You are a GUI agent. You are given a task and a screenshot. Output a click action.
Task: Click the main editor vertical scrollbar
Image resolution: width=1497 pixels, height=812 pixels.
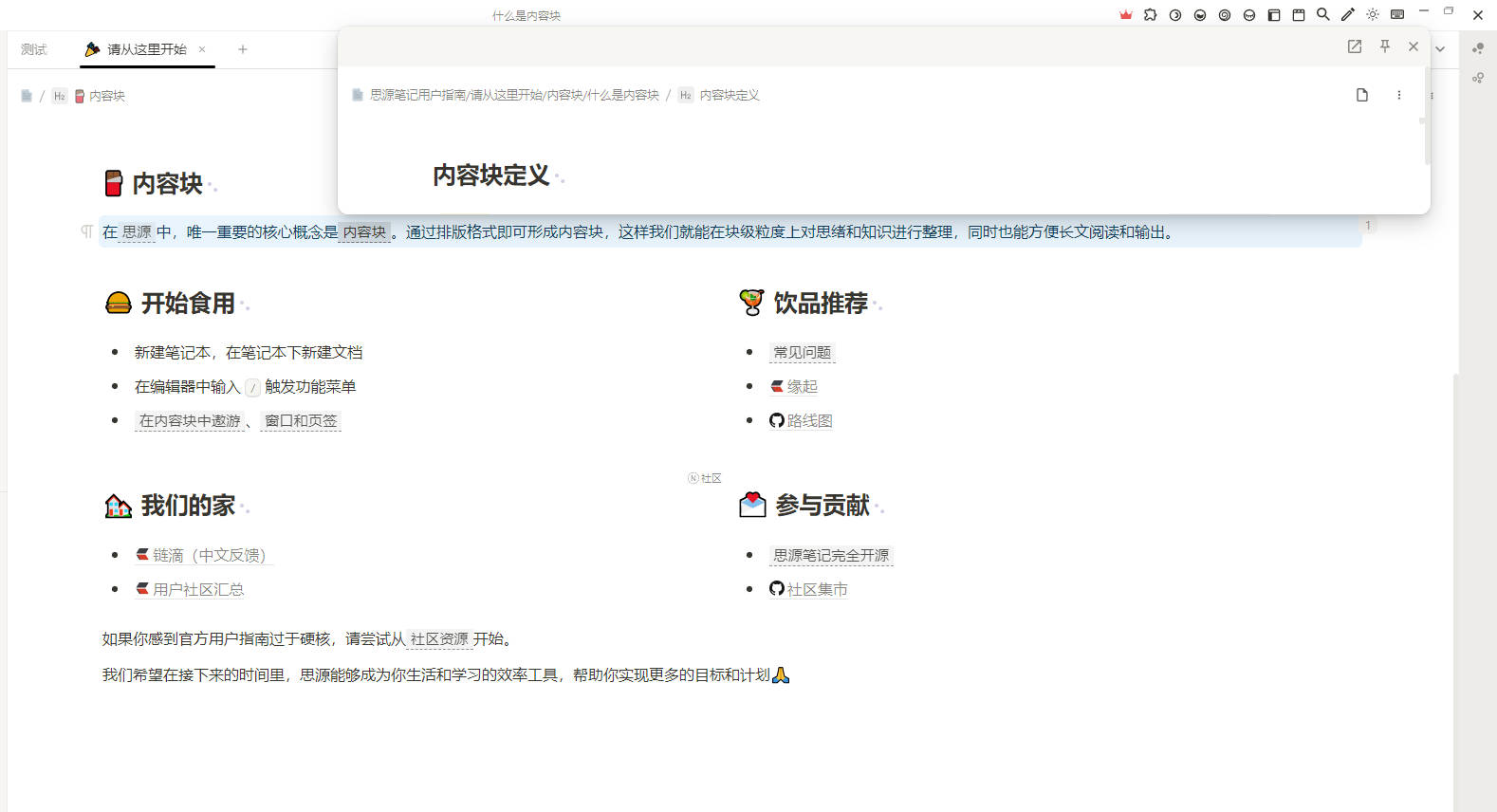click(1455, 593)
